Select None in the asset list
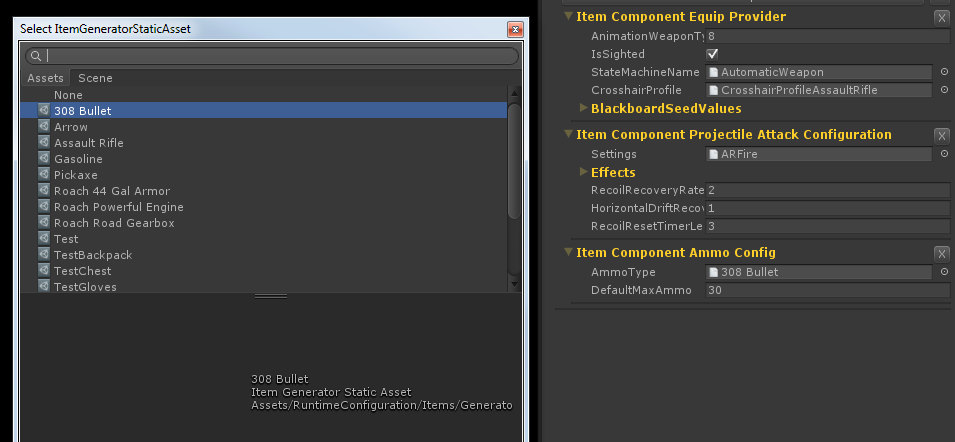The image size is (955, 442). [x=68, y=95]
